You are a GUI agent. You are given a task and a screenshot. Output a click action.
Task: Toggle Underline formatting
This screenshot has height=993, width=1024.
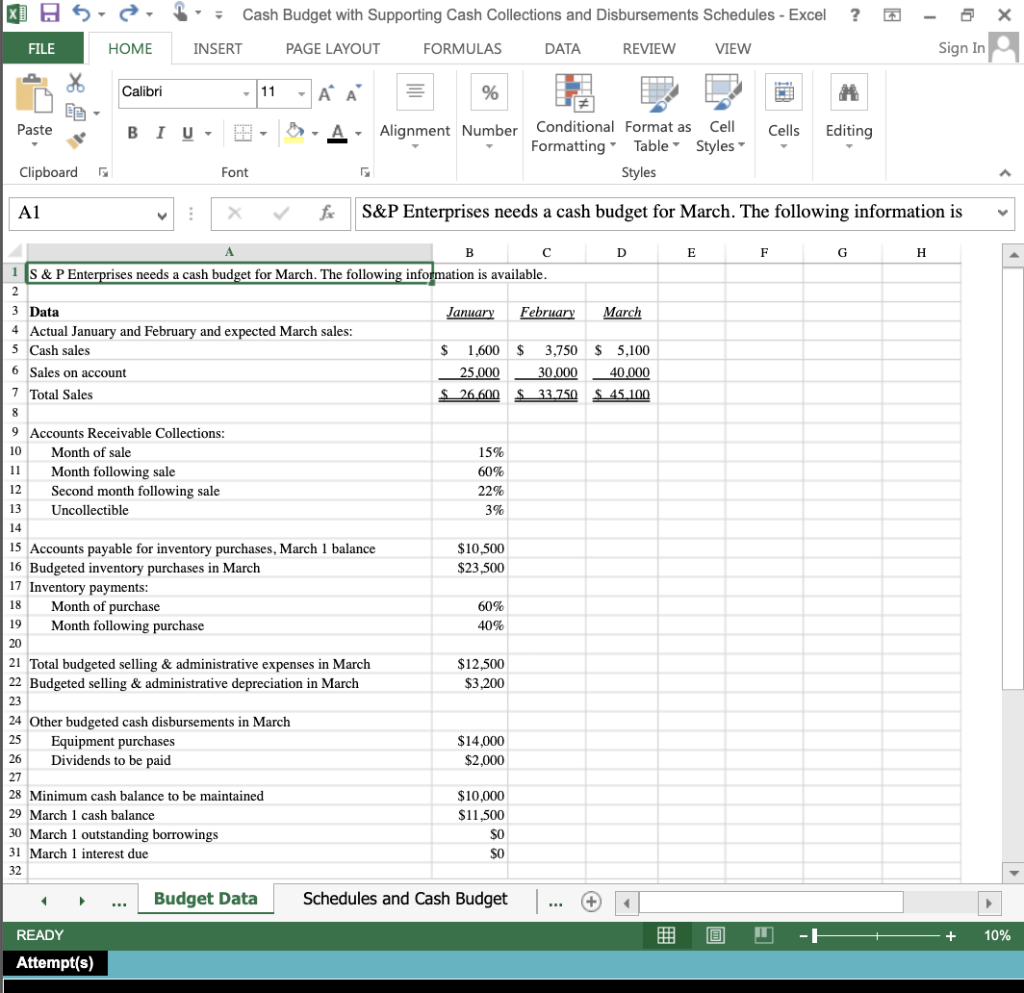pyautogui.click(x=187, y=133)
